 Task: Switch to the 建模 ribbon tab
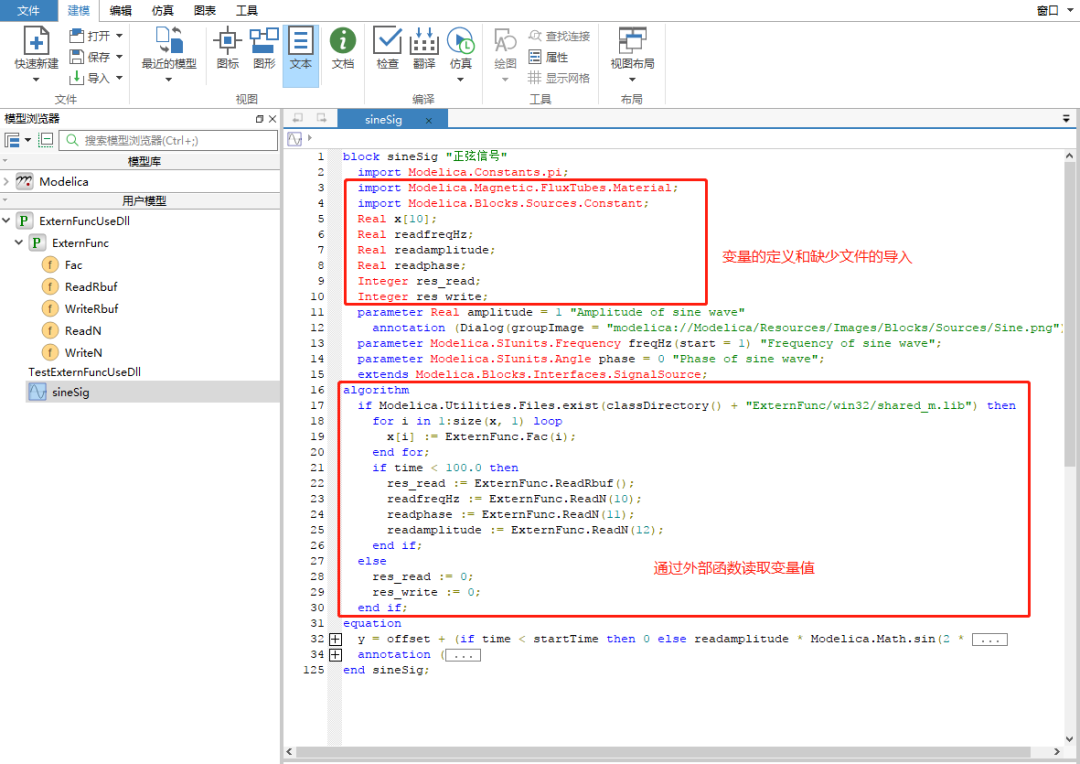pyautogui.click(x=79, y=10)
